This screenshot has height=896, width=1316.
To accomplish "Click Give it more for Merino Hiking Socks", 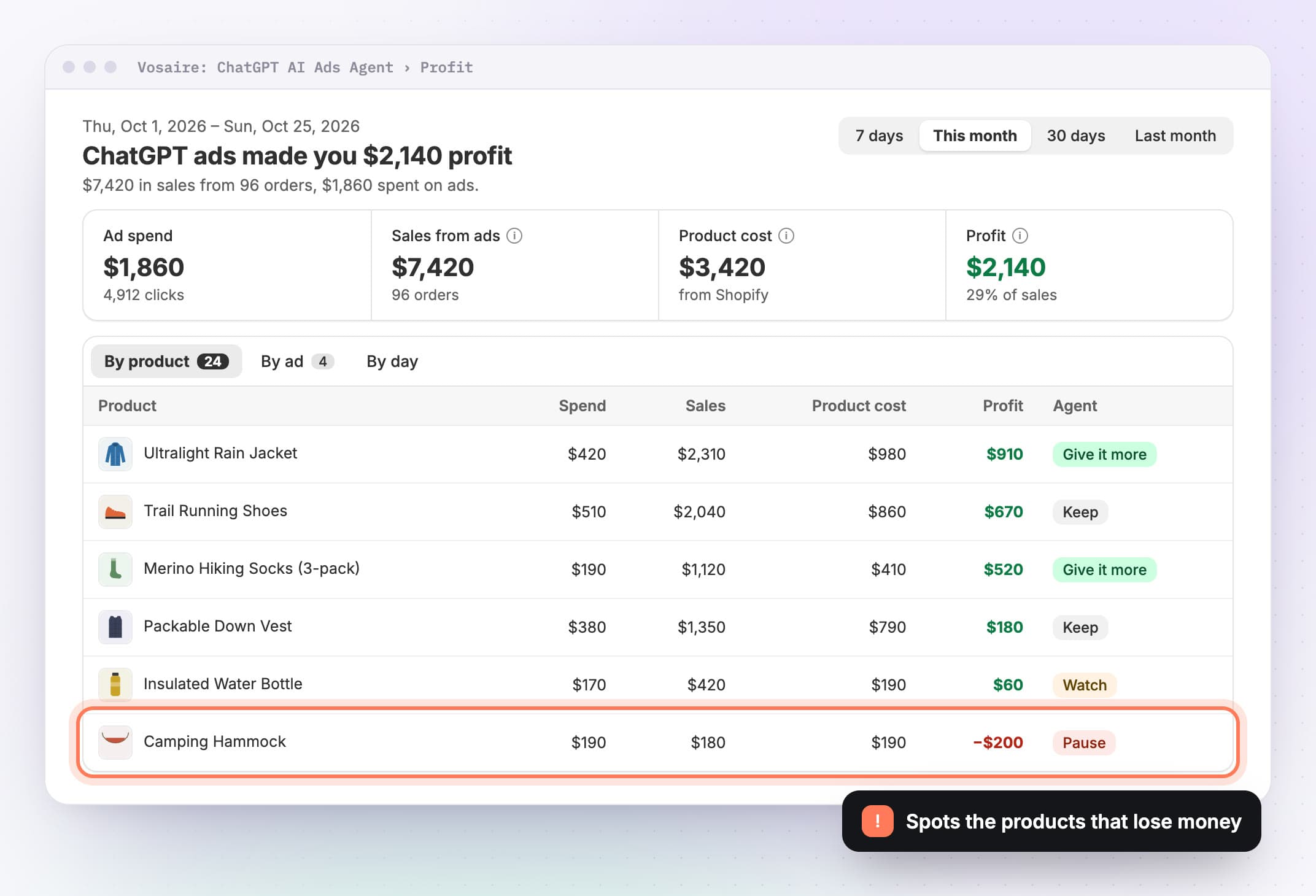I will click(x=1104, y=570).
